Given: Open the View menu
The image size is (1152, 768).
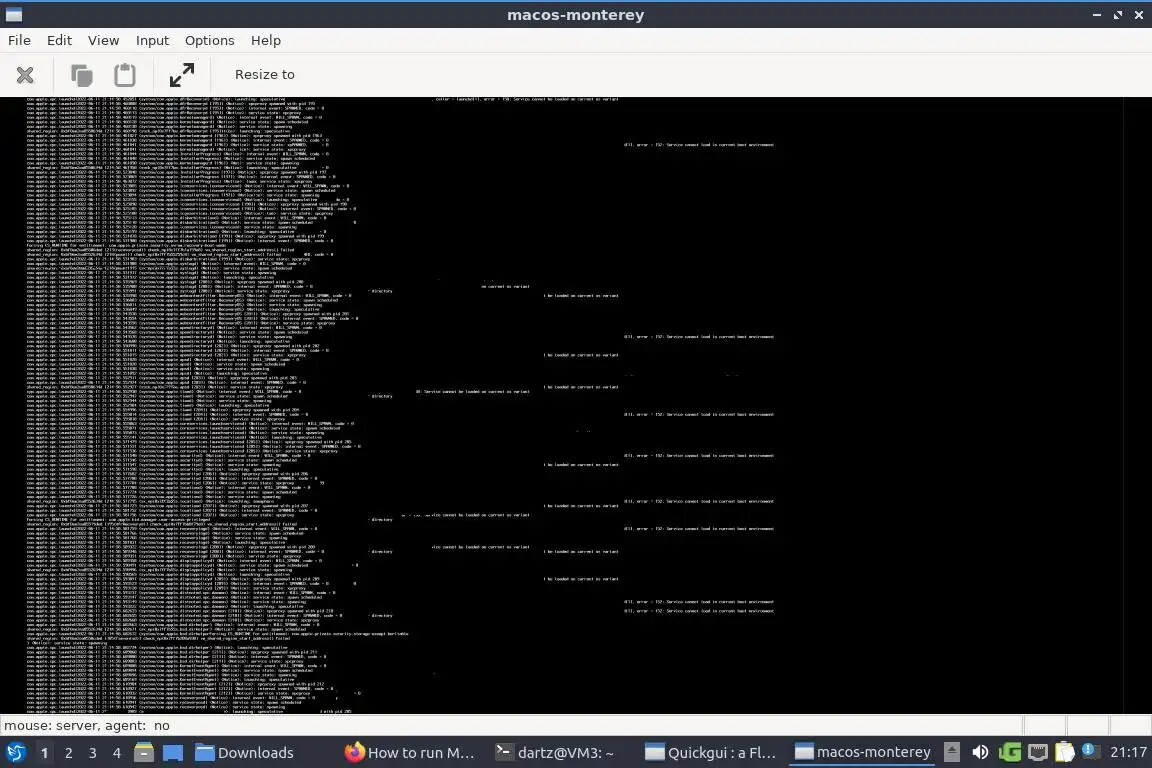Looking at the screenshot, I should click(x=104, y=40).
